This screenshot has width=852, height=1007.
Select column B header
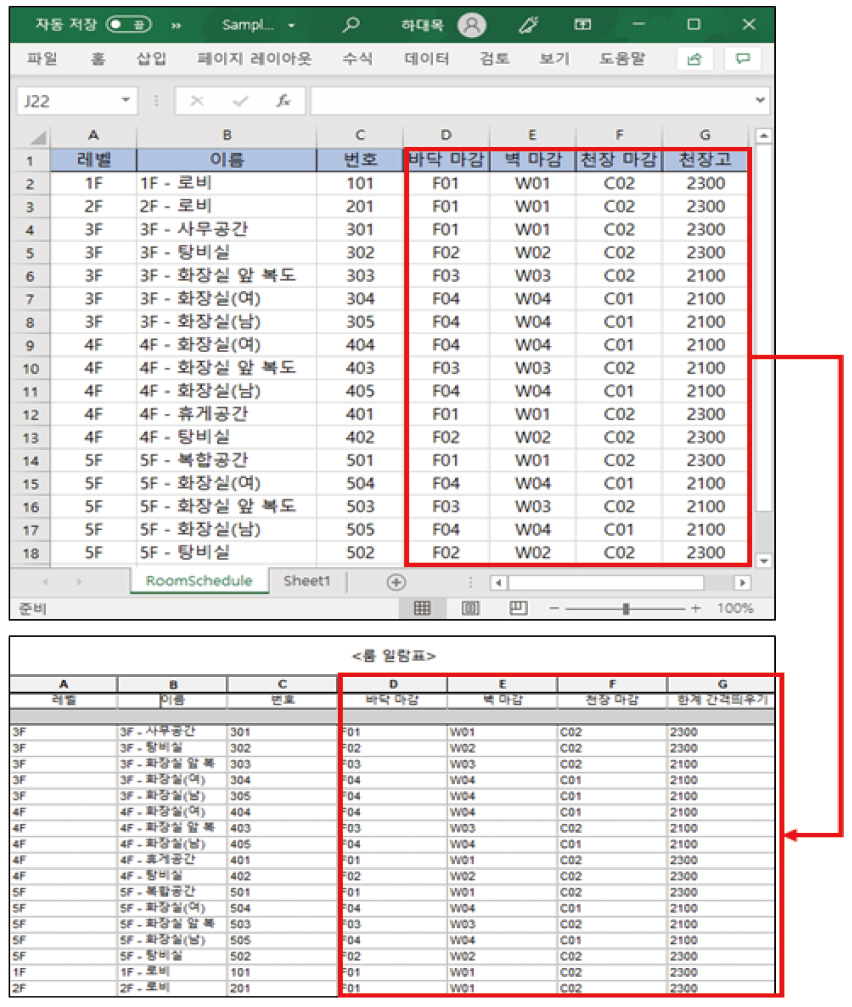coord(227,136)
